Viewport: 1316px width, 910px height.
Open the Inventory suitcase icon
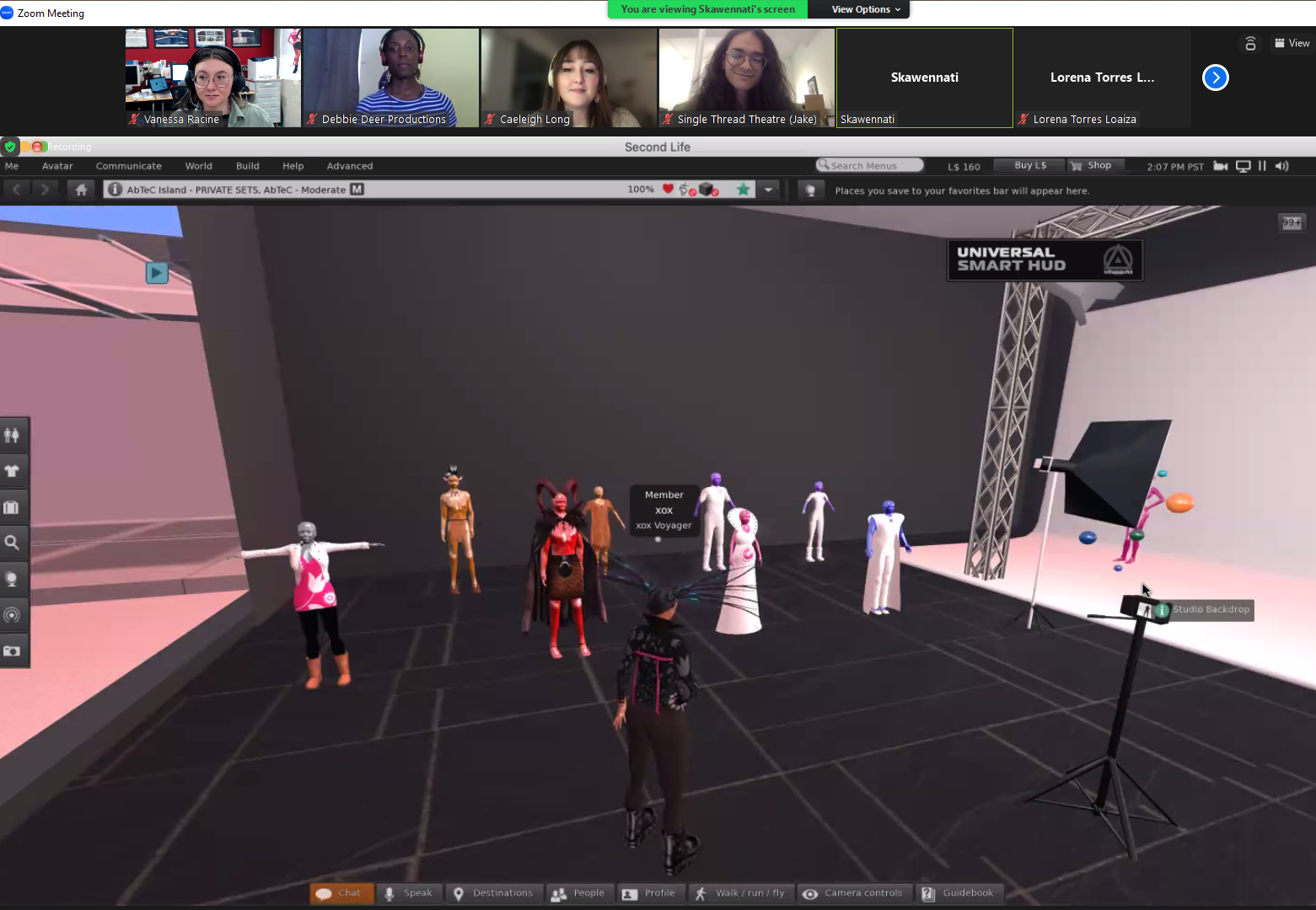(12, 507)
